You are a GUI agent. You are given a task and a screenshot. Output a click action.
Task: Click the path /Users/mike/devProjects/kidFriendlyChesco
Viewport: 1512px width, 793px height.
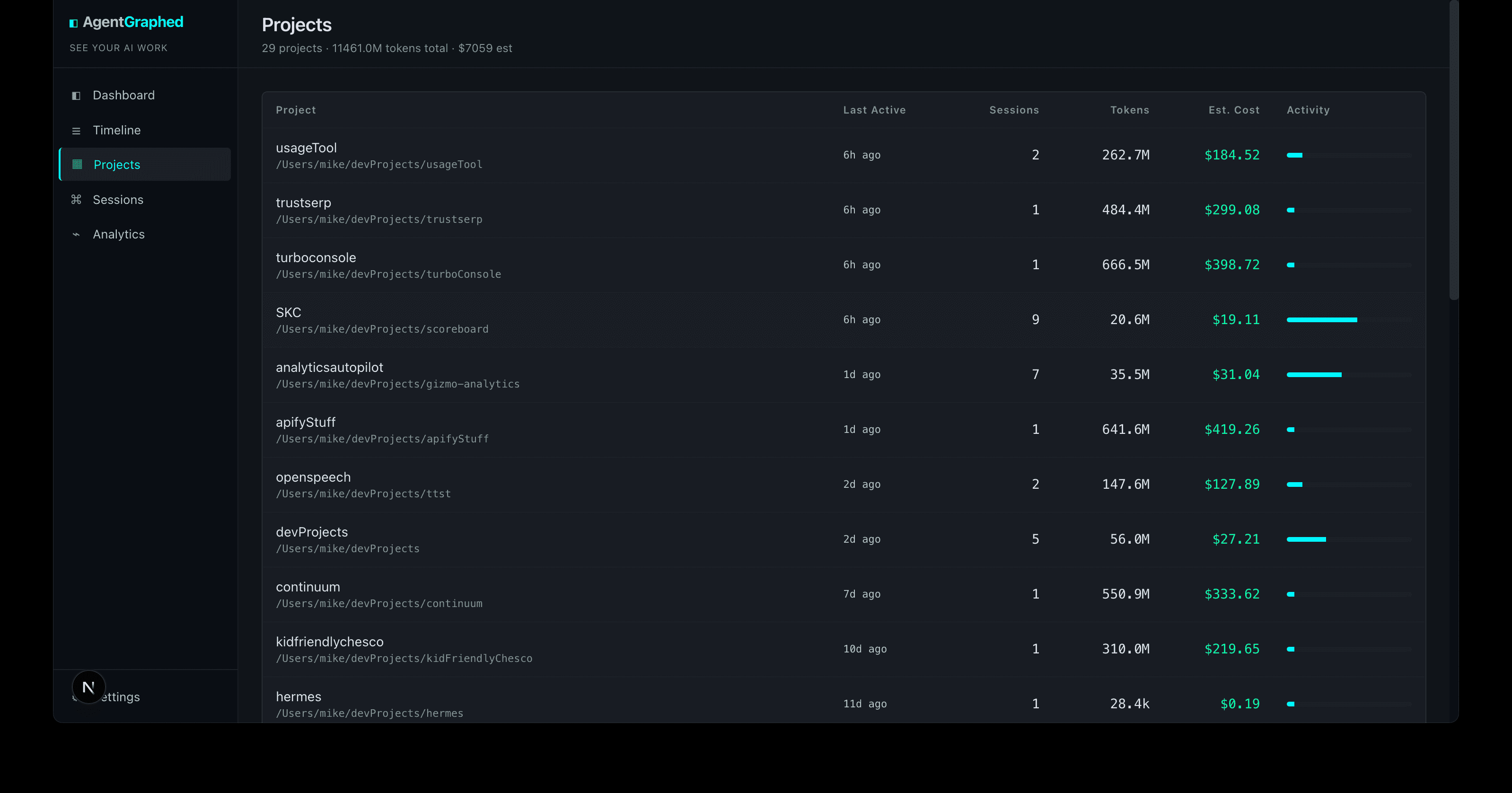pyautogui.click(x=404, y=659)
